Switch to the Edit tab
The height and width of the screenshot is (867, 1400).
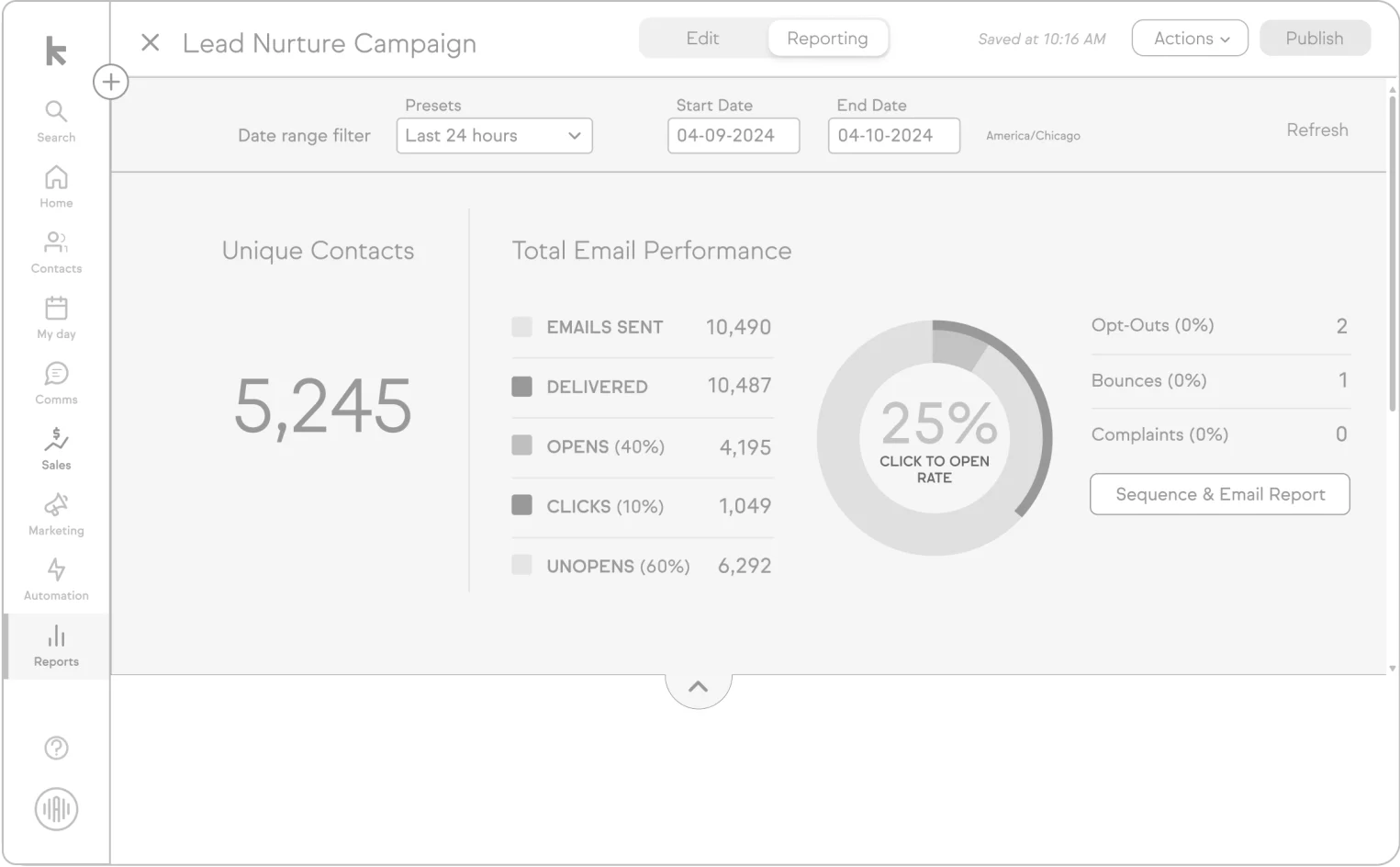pyautogui.click(x=702, y=39)
